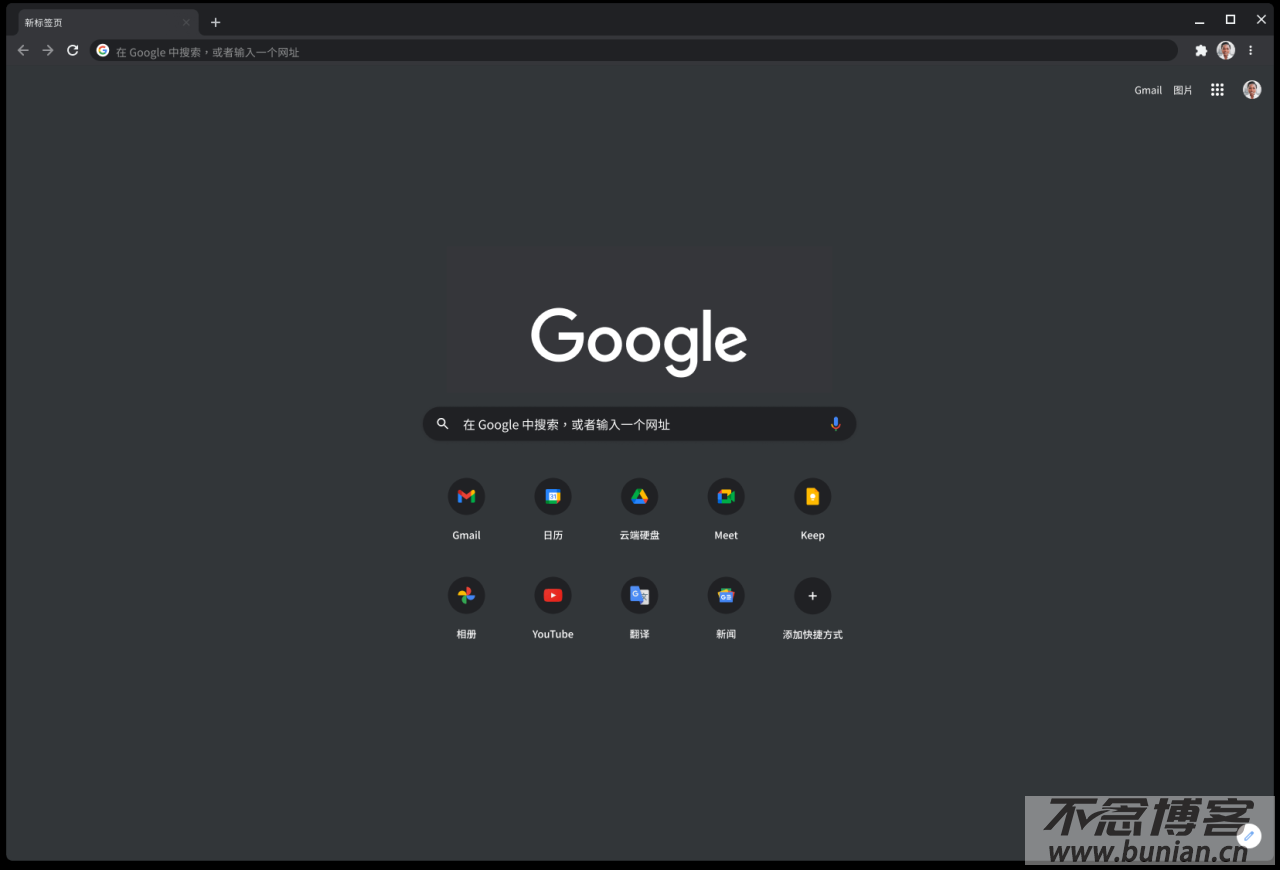Close the 新标签页 tab

(x=185, y=22)
